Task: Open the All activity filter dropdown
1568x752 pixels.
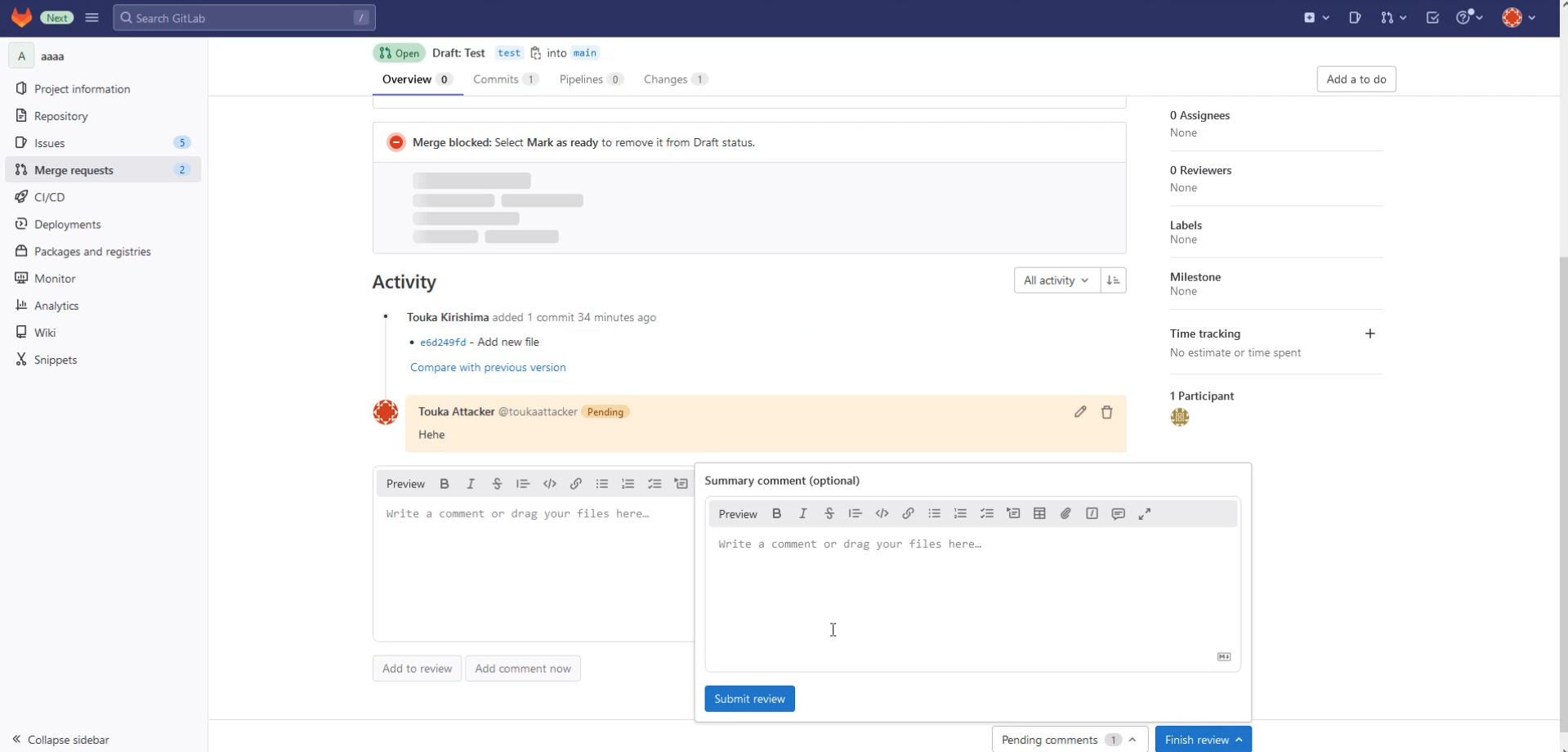Action: [x=1056, y=280]
